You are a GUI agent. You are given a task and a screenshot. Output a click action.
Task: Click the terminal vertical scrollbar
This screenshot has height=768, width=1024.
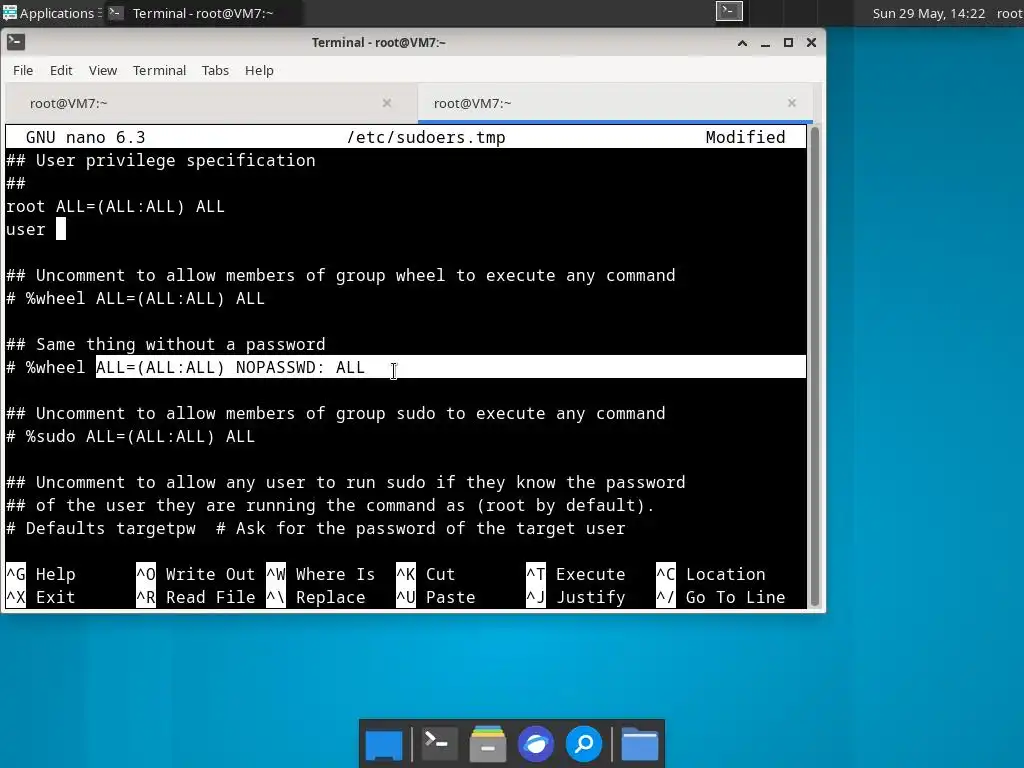814,366
